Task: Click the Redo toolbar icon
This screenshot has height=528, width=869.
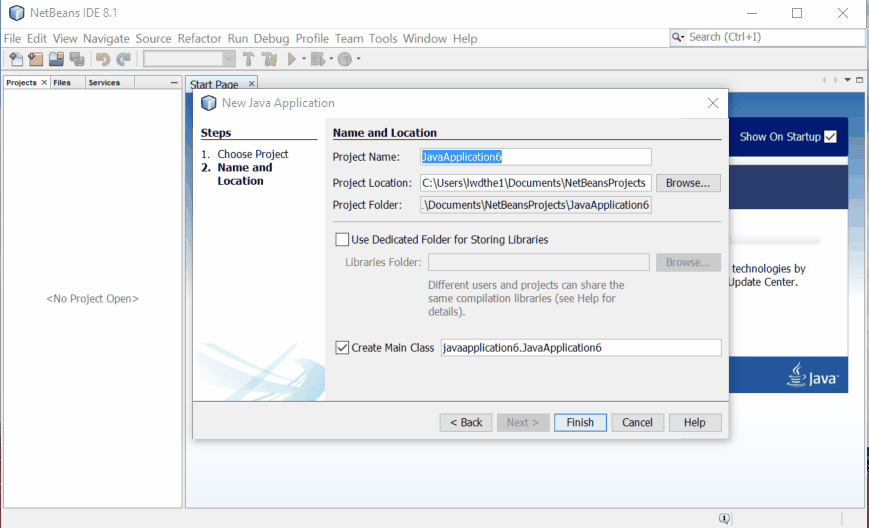Action: point(123,59)
